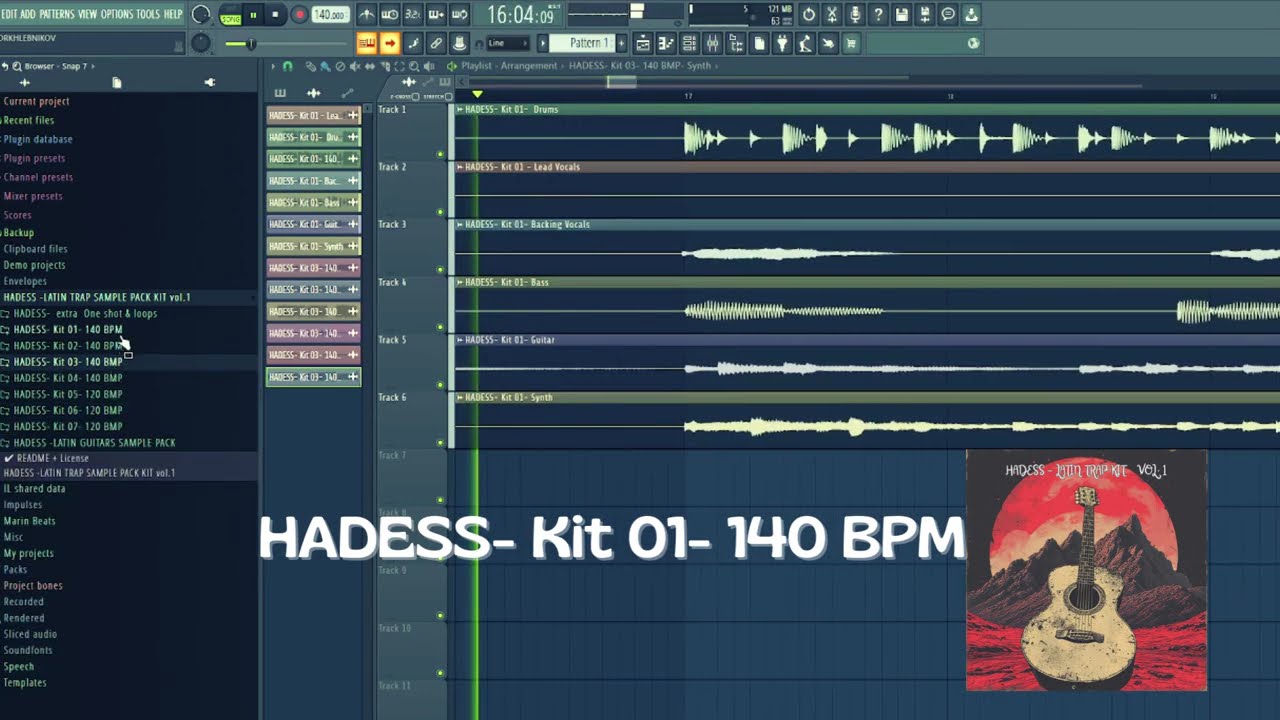Open the EDIT menu
Viewport: 1280px width, 720px height.
pyautogui.click(x=9, y=14)
